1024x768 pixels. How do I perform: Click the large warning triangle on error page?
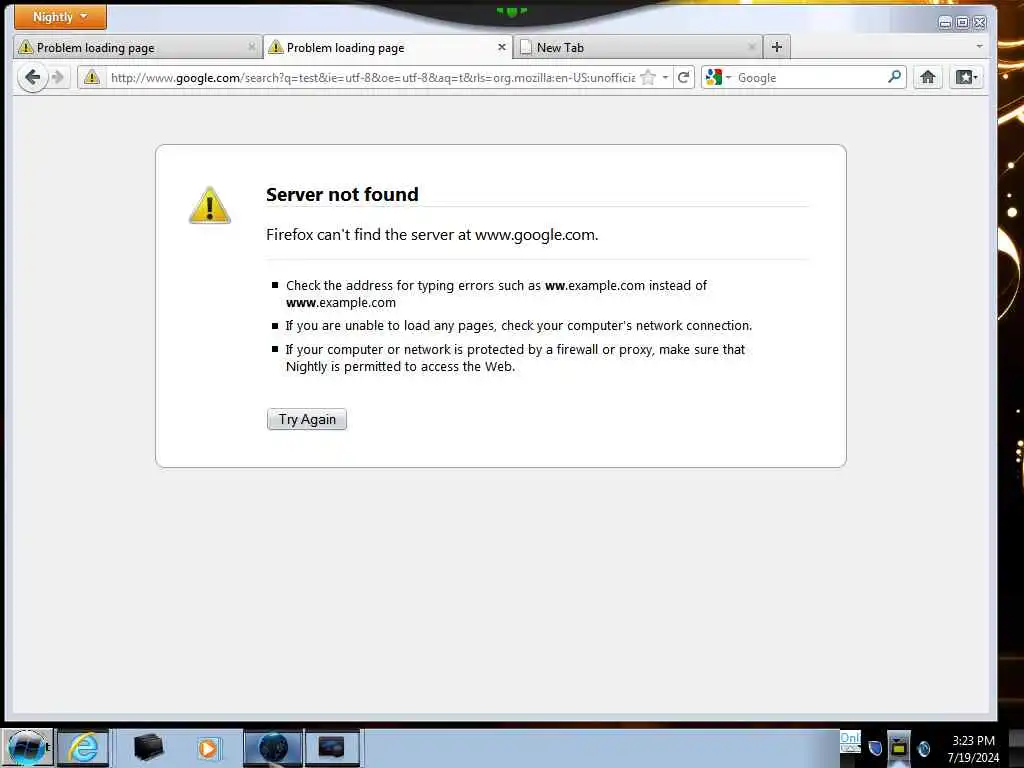pyautogui.click(x=210, y=205)
